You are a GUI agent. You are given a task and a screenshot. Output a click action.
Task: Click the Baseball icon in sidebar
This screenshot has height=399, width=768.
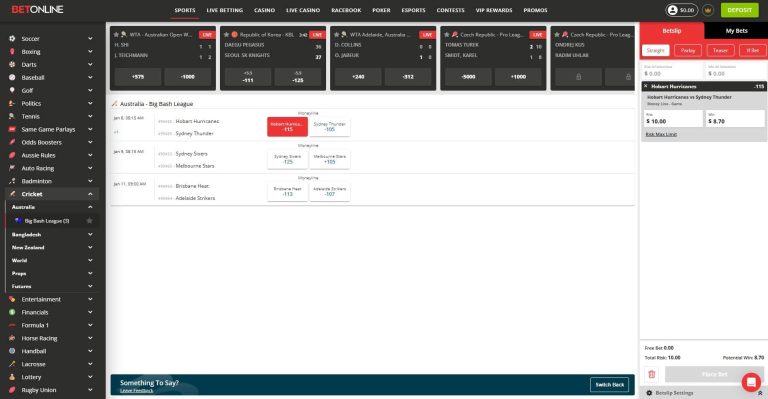pyautogui.click(x=12, y=77)
